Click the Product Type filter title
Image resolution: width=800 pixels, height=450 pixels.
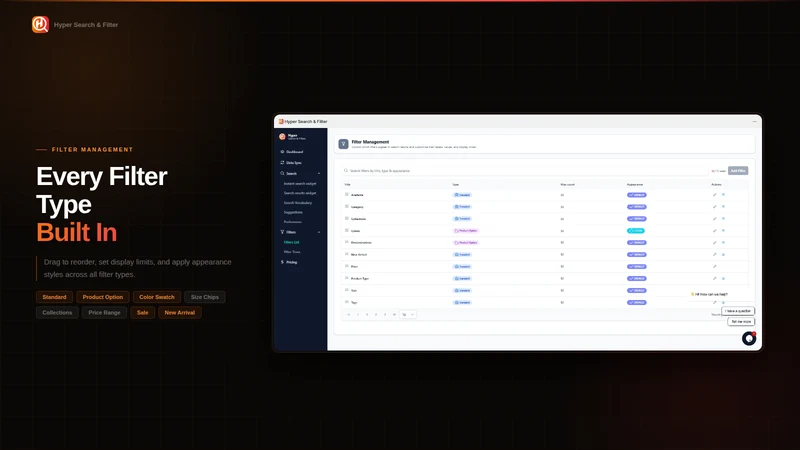[x=360, y=279]
